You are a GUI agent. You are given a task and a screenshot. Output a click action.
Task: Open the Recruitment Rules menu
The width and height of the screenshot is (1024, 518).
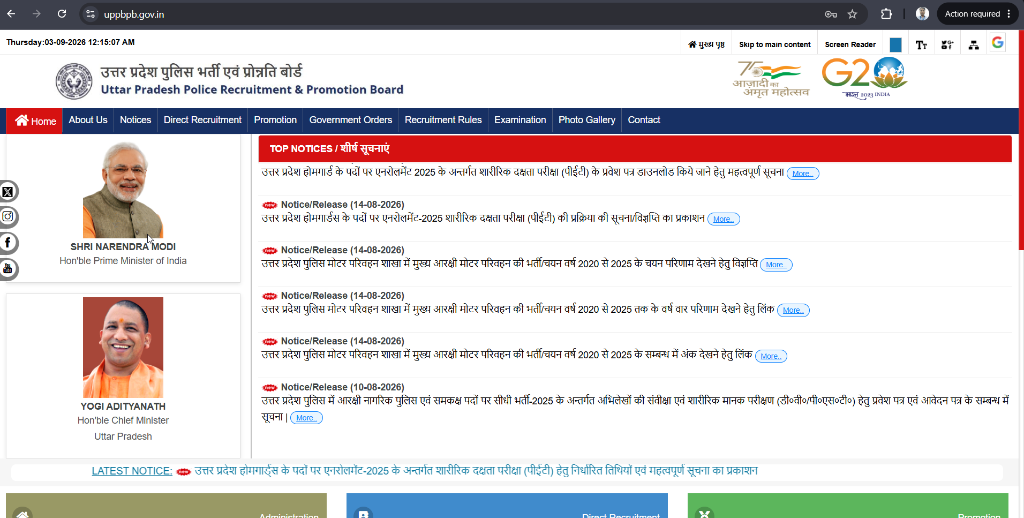[x=443, y=120]
